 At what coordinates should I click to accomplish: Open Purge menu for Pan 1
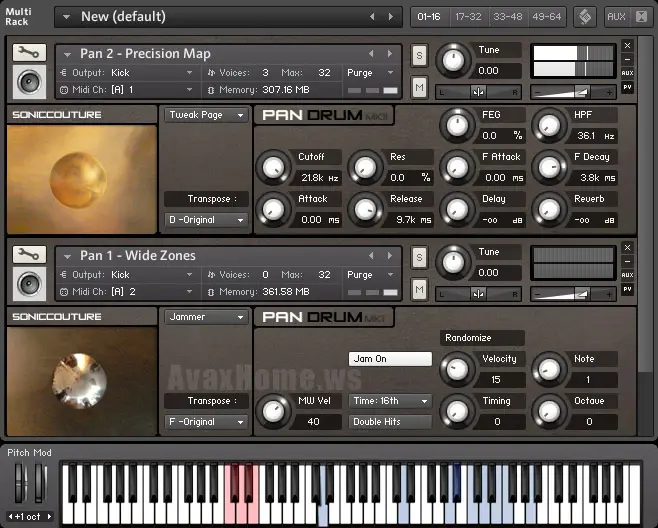370,274
